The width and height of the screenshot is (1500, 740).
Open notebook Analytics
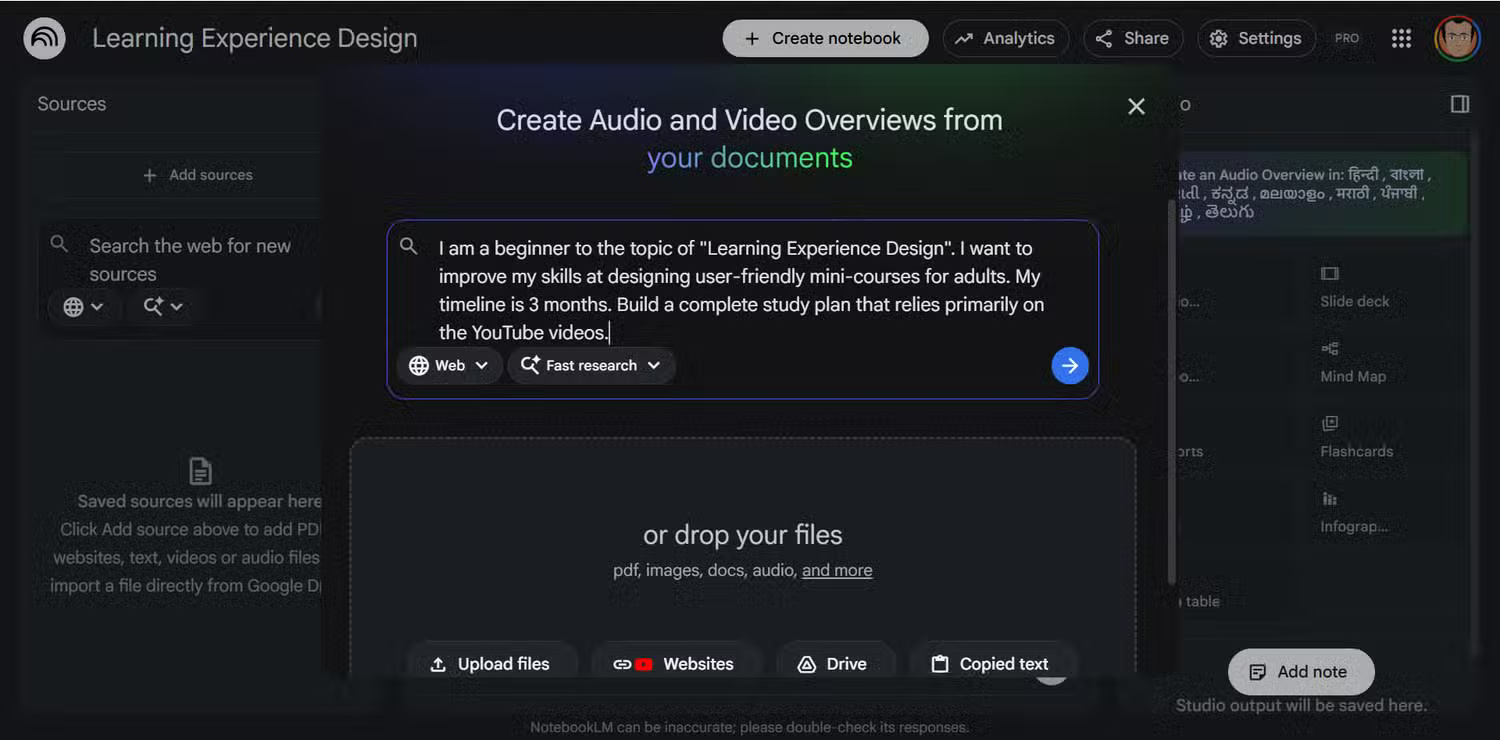tap(1006, 38)
